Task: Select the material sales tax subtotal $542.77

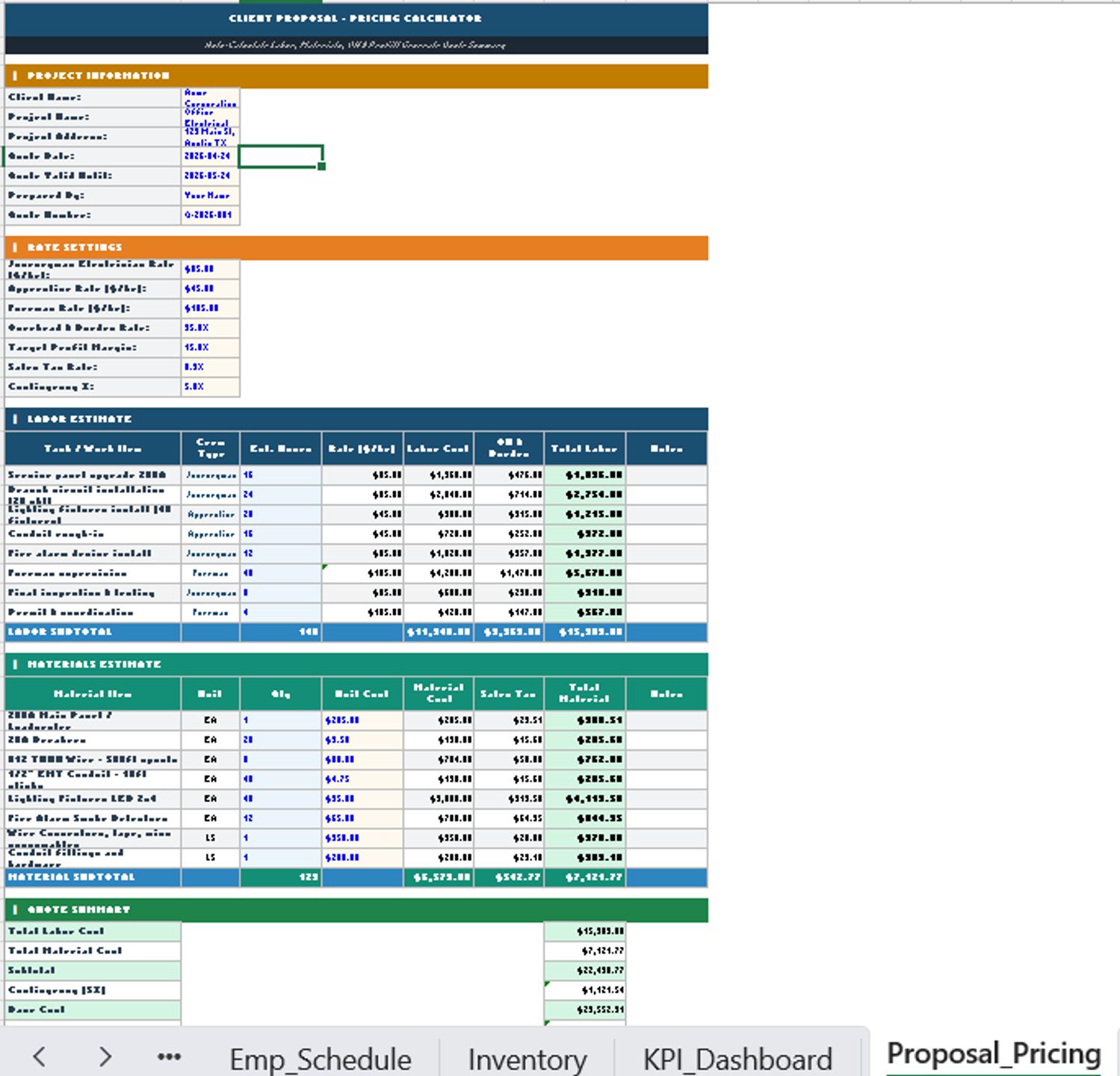Action: point(509,877)
